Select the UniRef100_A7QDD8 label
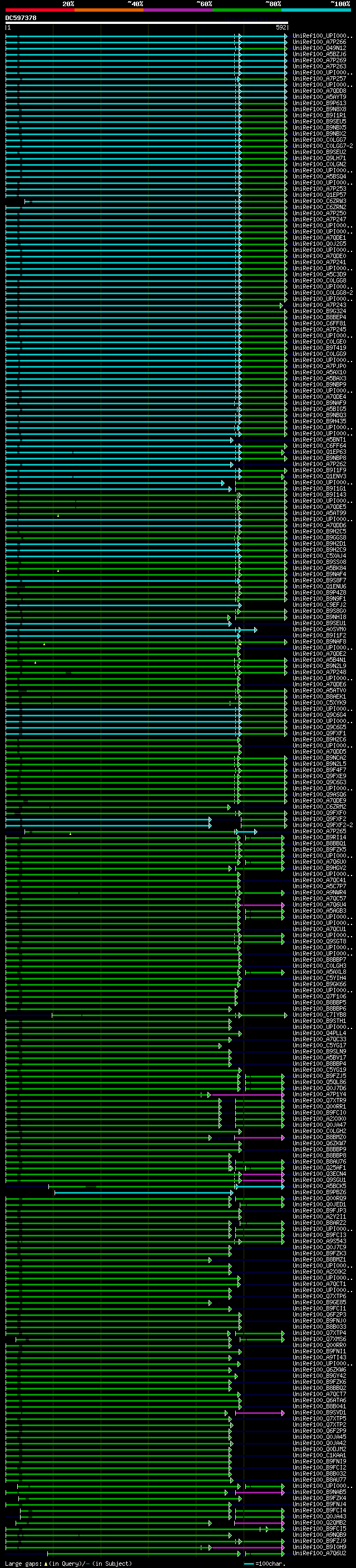Image resolution: width=356 pixels, height=1568 pixels. (319, 91)
